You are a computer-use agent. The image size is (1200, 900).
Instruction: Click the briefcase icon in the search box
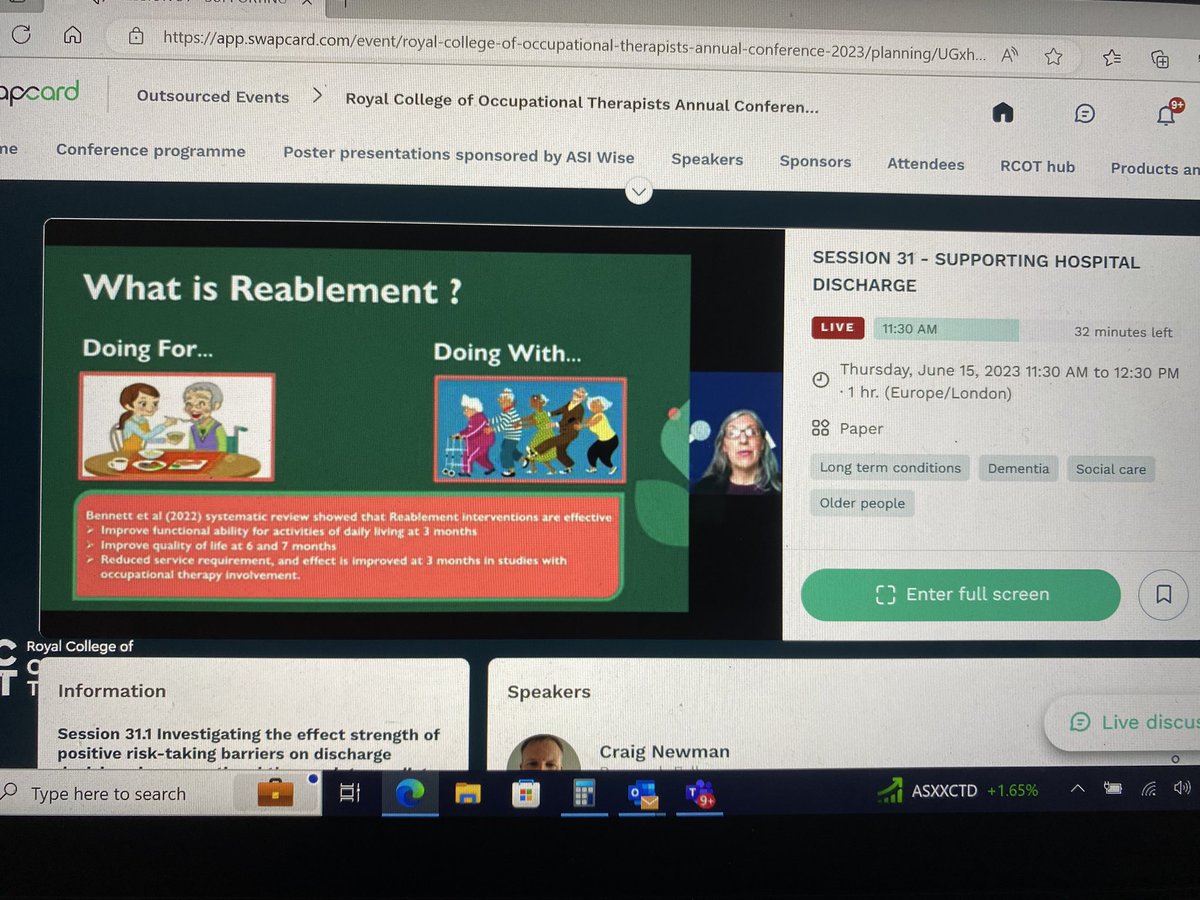276,794
